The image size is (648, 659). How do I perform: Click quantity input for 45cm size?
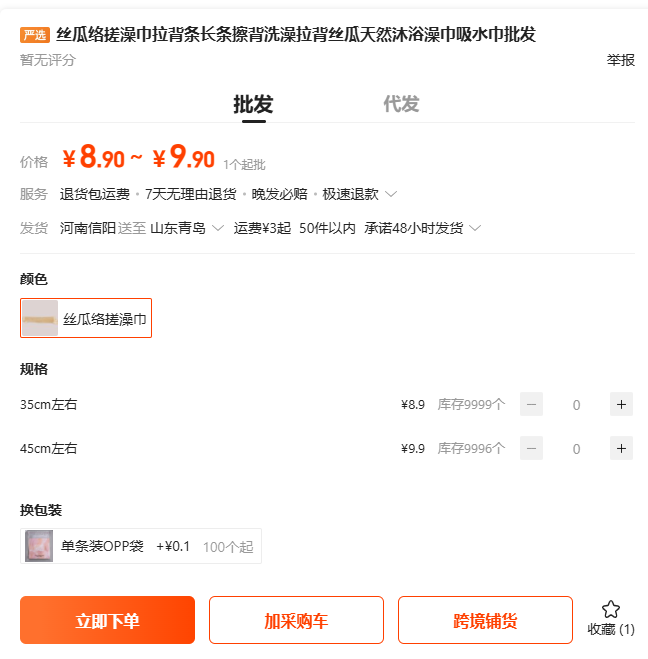576,449
